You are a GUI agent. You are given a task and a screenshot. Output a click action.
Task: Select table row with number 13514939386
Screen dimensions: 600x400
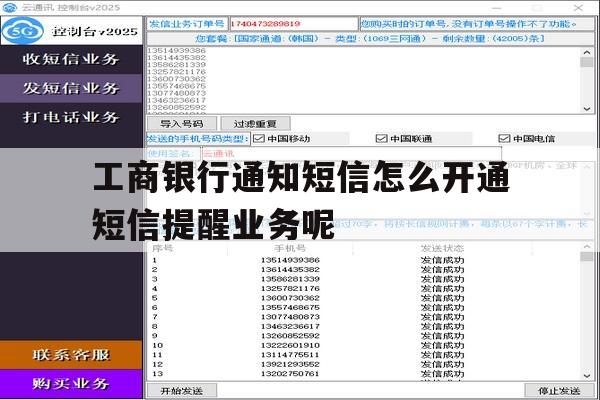pyautogui.click(x=364, y=260)
